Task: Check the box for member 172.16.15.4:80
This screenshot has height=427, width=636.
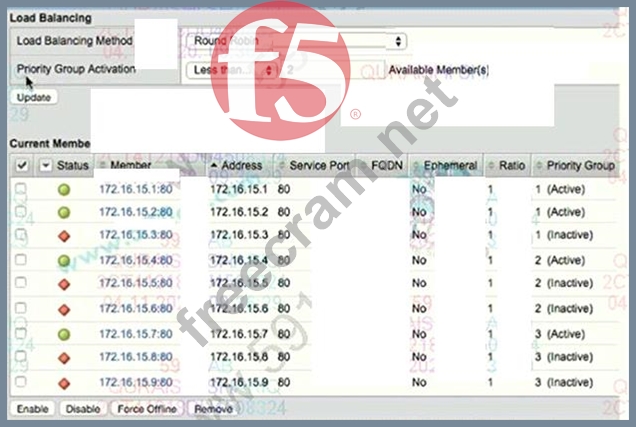Action: (x=21, y=259)
